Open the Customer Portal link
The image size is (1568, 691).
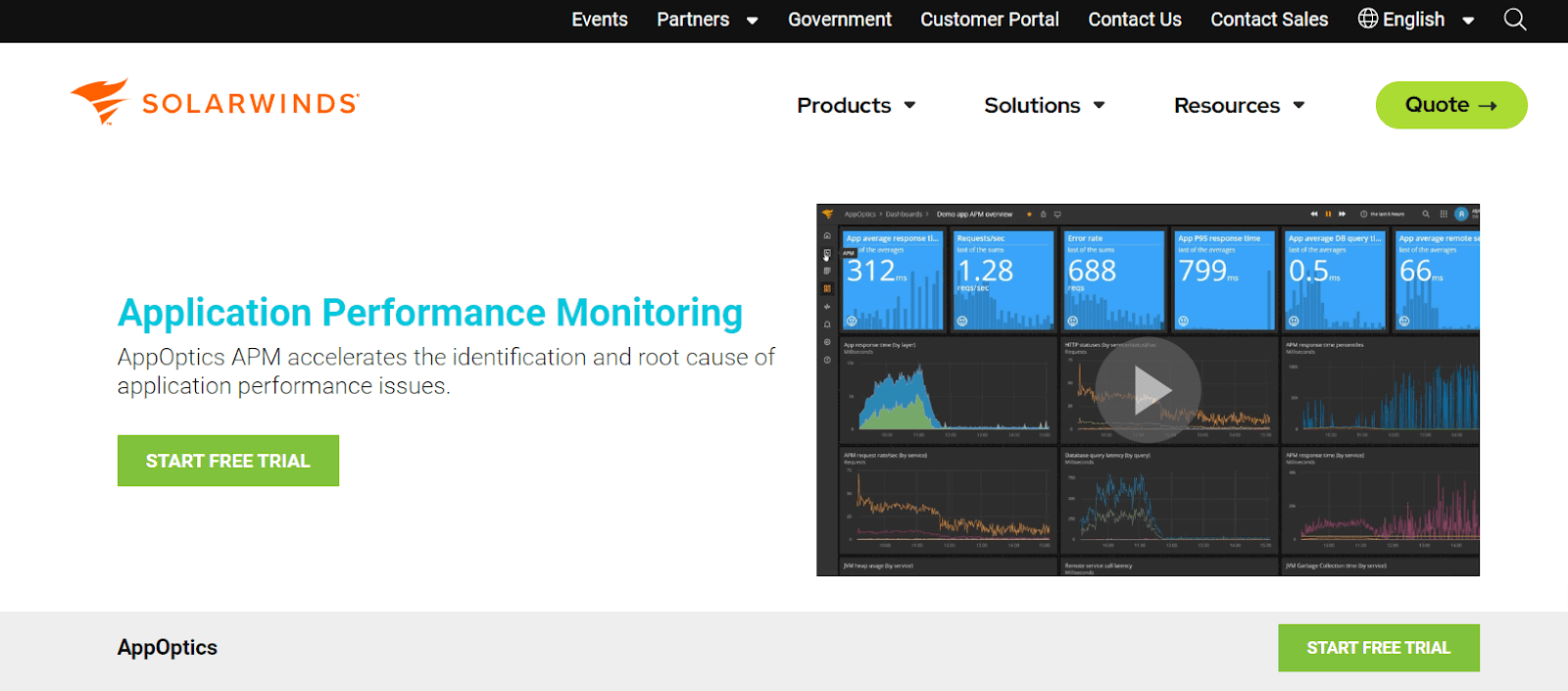(990, 20)
